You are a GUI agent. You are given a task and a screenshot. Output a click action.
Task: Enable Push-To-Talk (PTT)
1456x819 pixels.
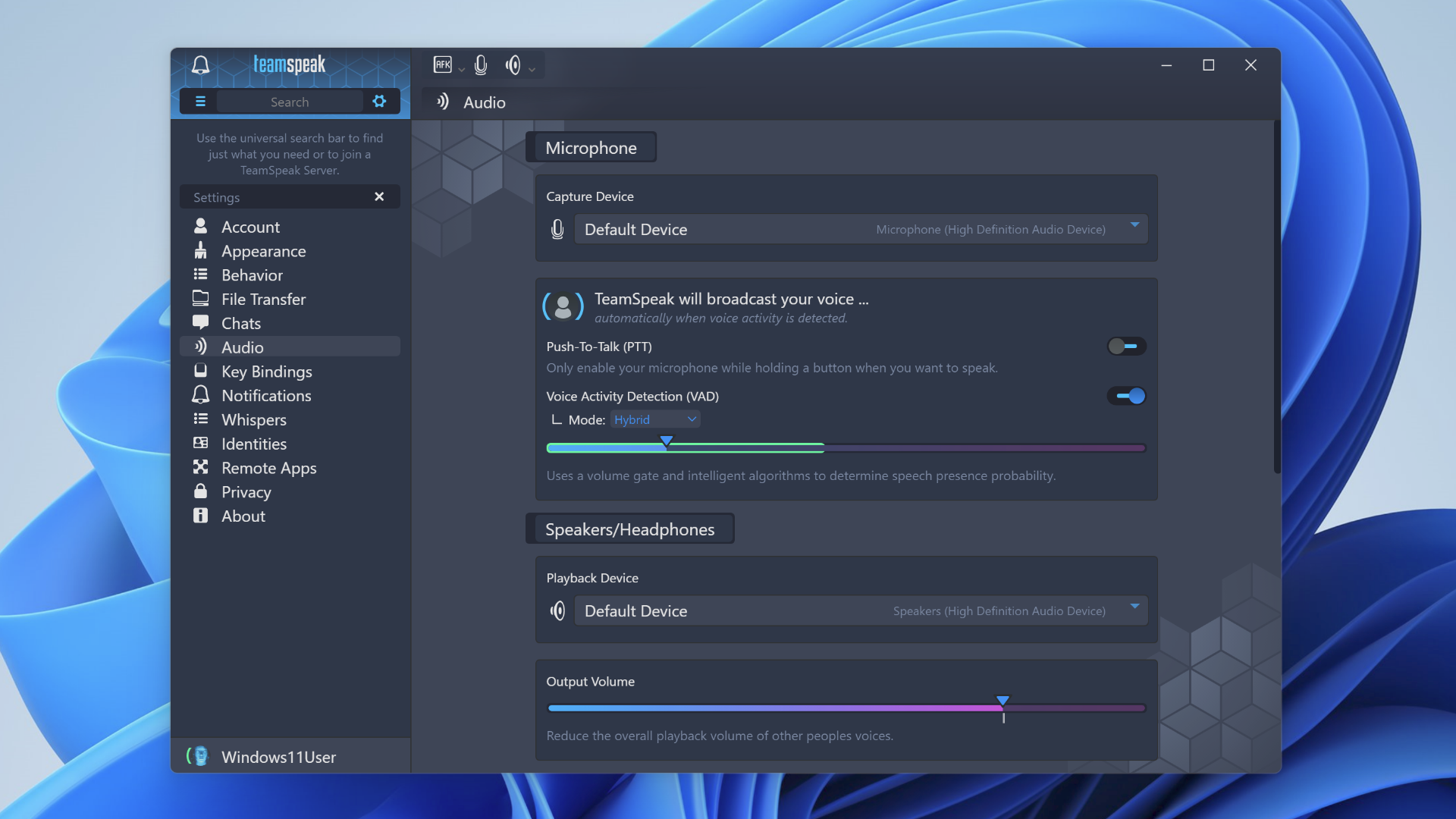1126,347
